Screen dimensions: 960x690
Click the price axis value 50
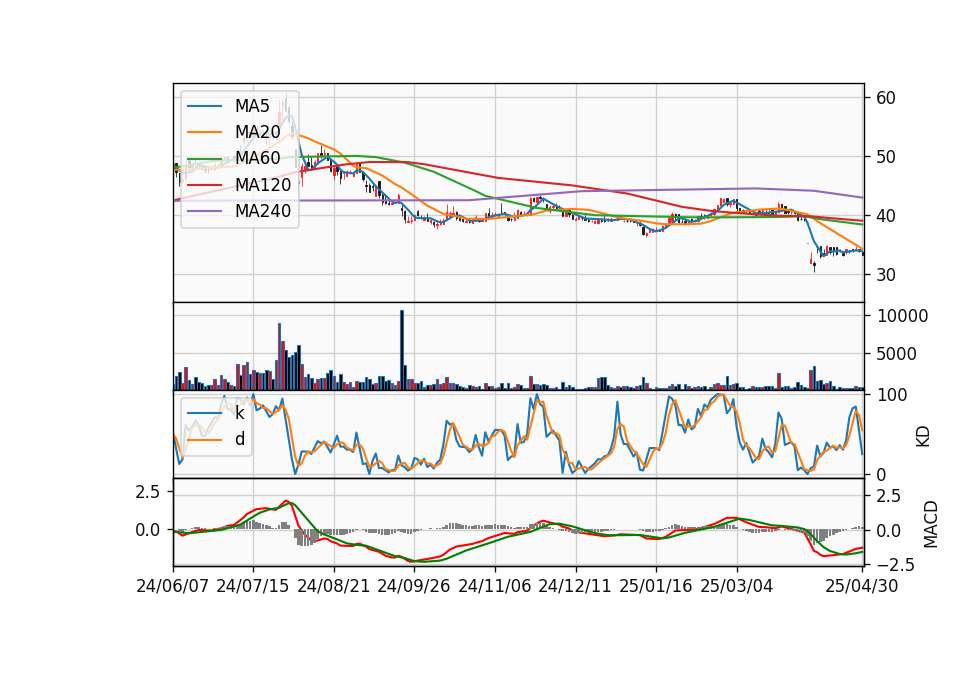[885, 157]
